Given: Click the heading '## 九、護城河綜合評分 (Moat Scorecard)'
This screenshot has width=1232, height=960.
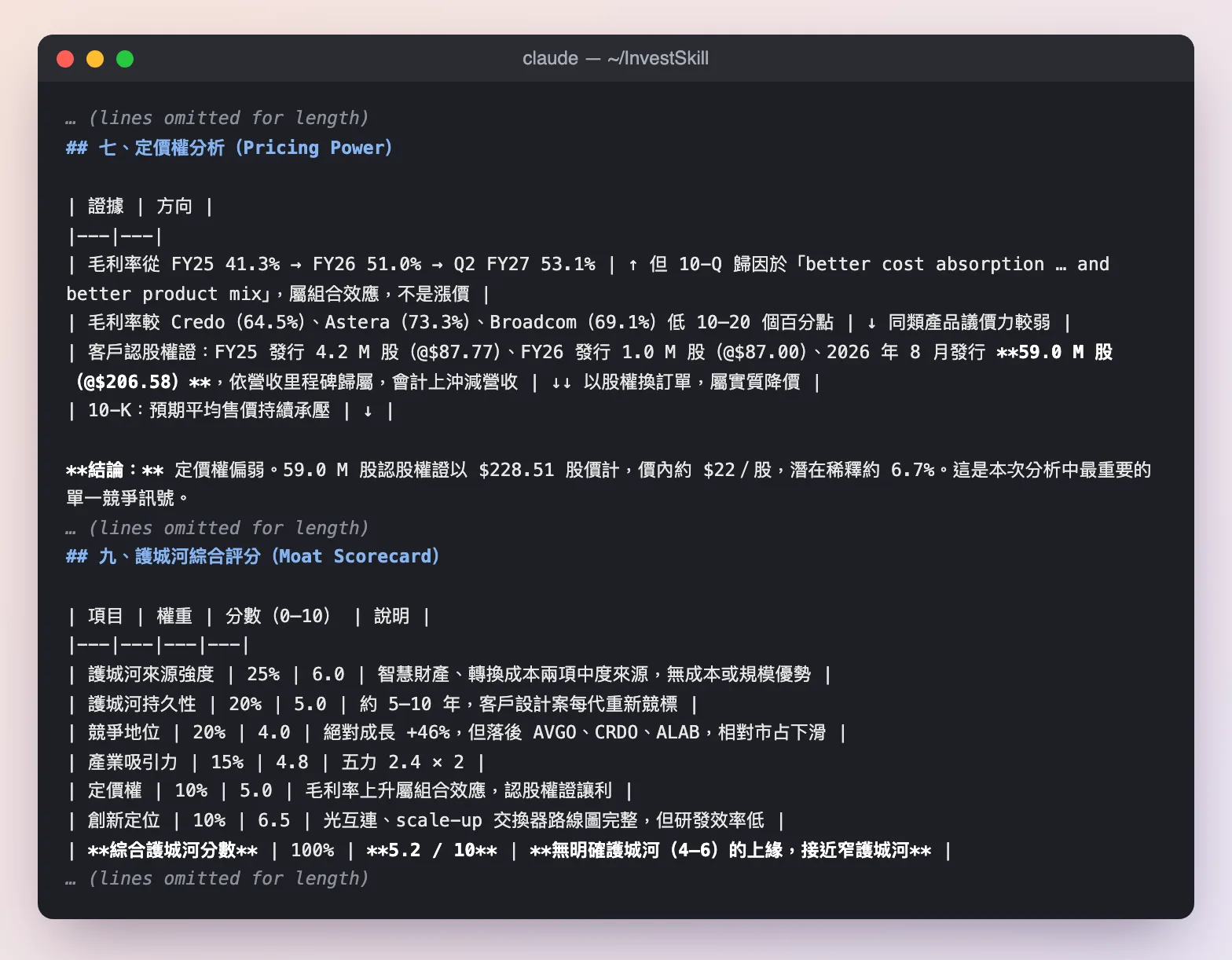Looking at the screenshot, I should [x=253, y=556].
